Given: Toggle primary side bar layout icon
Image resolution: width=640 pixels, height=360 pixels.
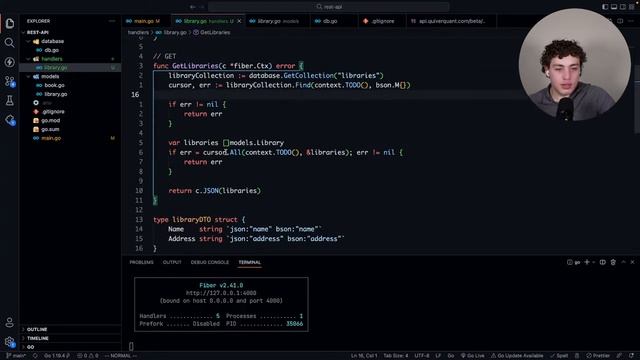Looking at the screenshot, I should 605,7.
